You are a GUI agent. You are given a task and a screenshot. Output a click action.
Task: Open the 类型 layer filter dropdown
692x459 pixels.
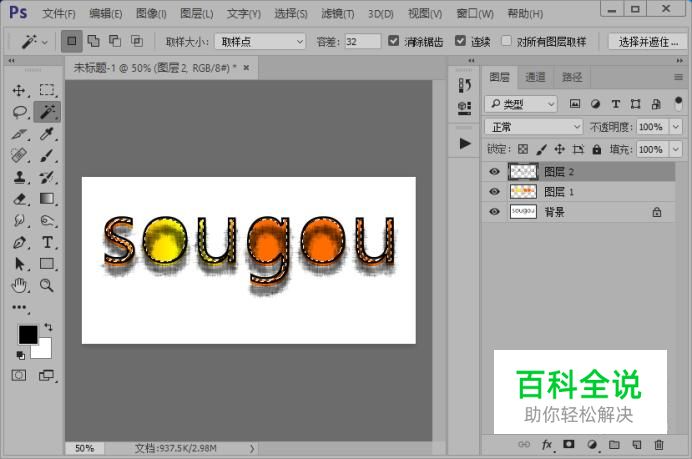pyautogui.click(x=521, y=104)
